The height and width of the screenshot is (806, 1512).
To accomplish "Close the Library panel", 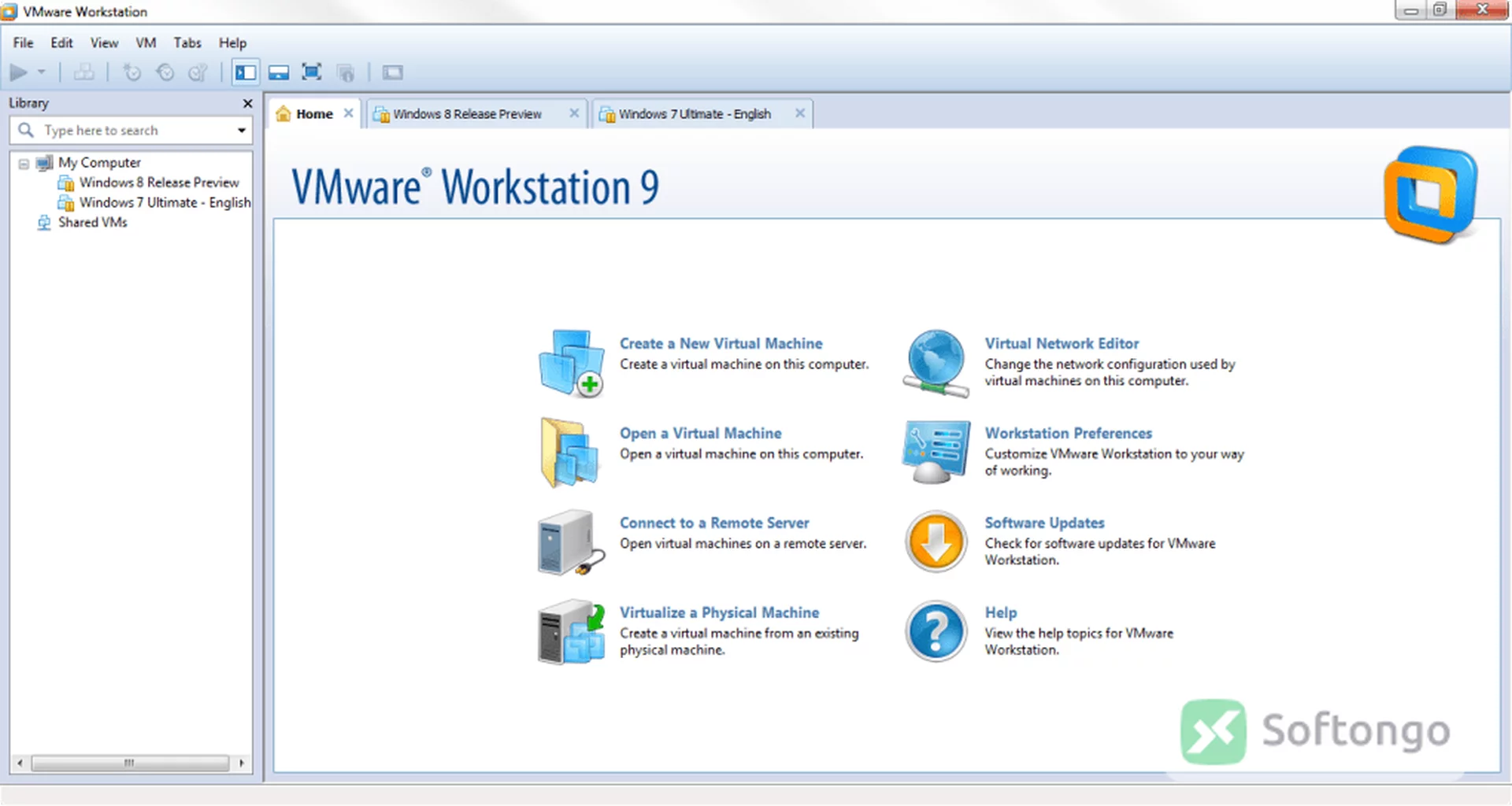I will 247,103.
